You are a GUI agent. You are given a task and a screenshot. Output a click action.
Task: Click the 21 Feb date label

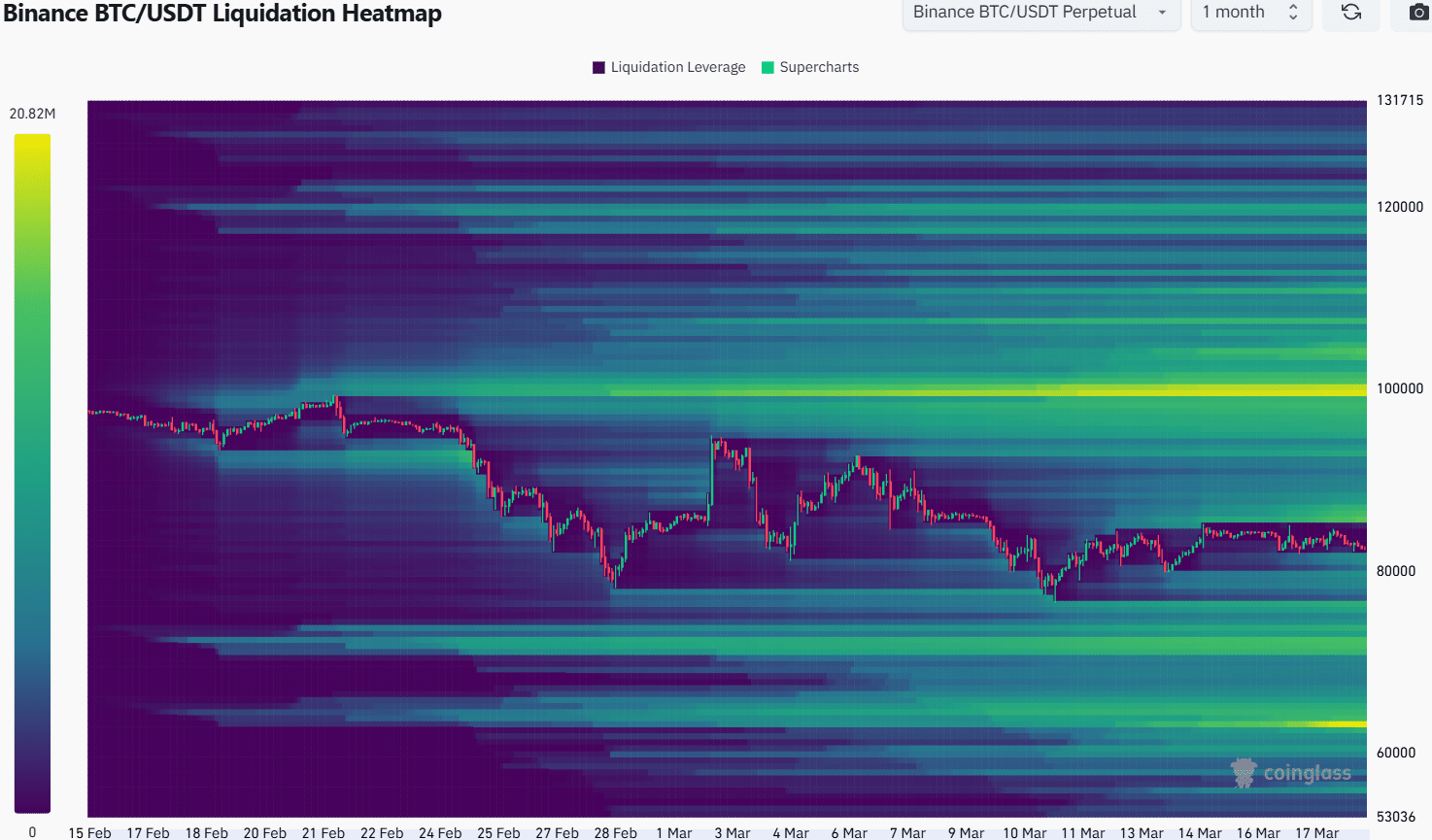pyautogui.click(x=324, y=833)
